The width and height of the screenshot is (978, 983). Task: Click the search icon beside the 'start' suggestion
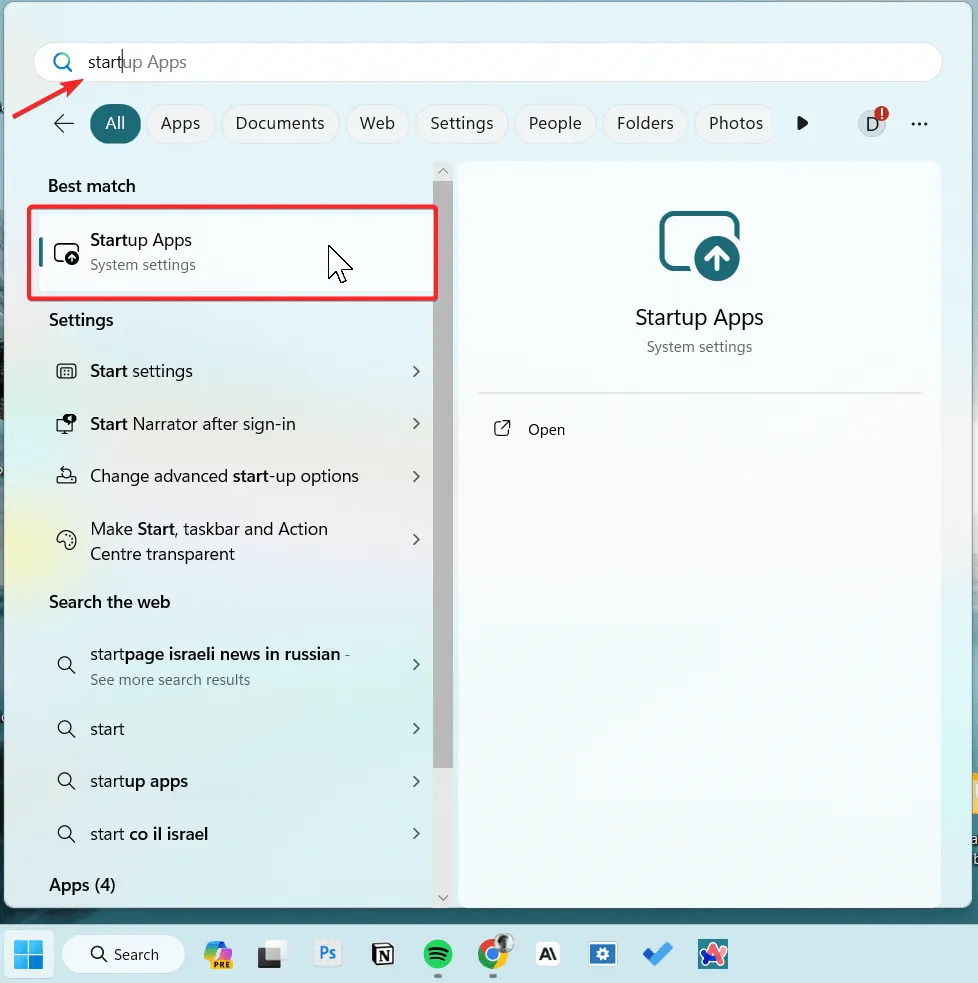(66, 729)
